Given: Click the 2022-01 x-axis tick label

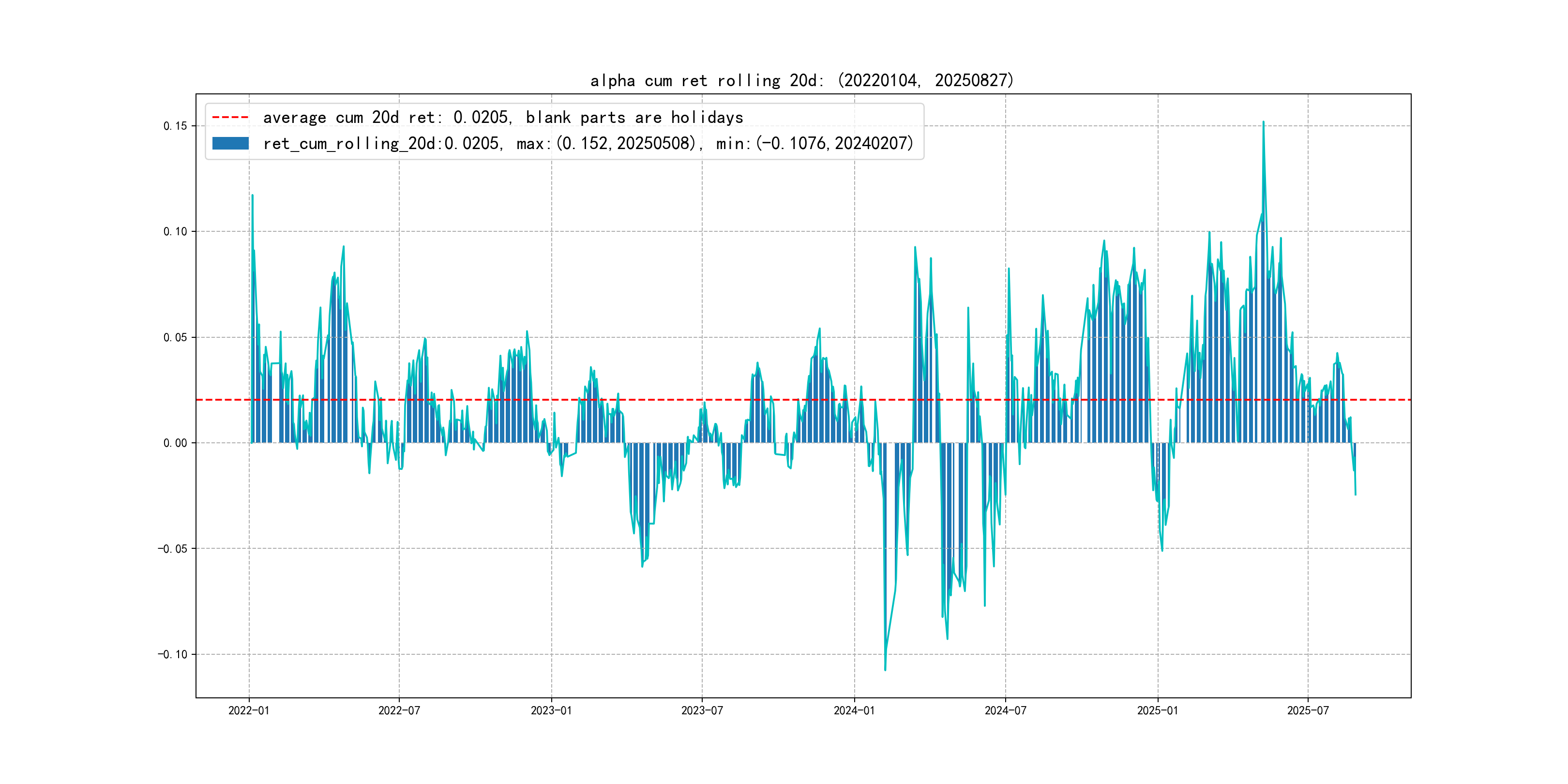Looking at the screenshot, I should click(248, 710).
